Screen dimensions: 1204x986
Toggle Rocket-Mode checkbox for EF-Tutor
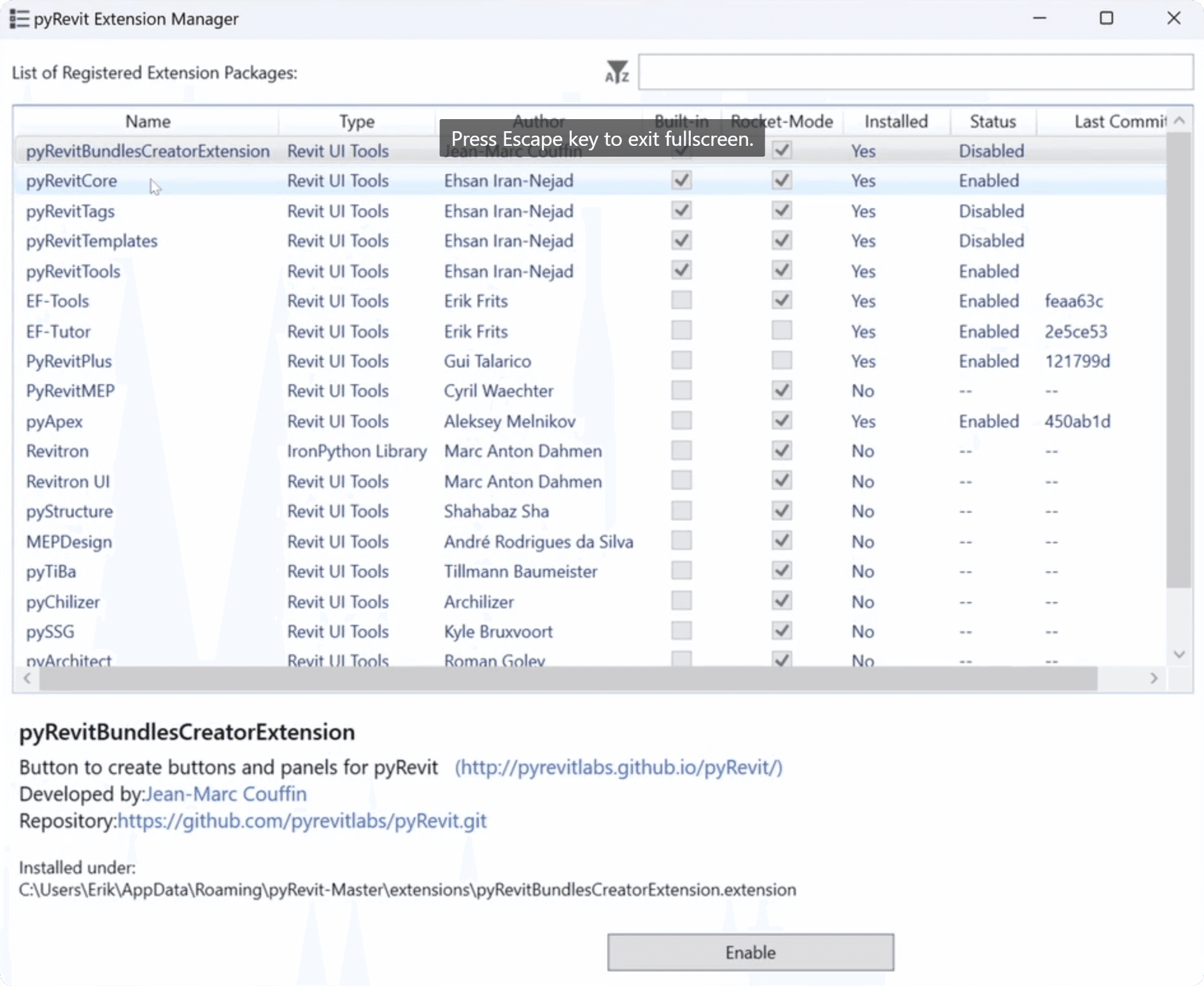[x=782, y=331]
